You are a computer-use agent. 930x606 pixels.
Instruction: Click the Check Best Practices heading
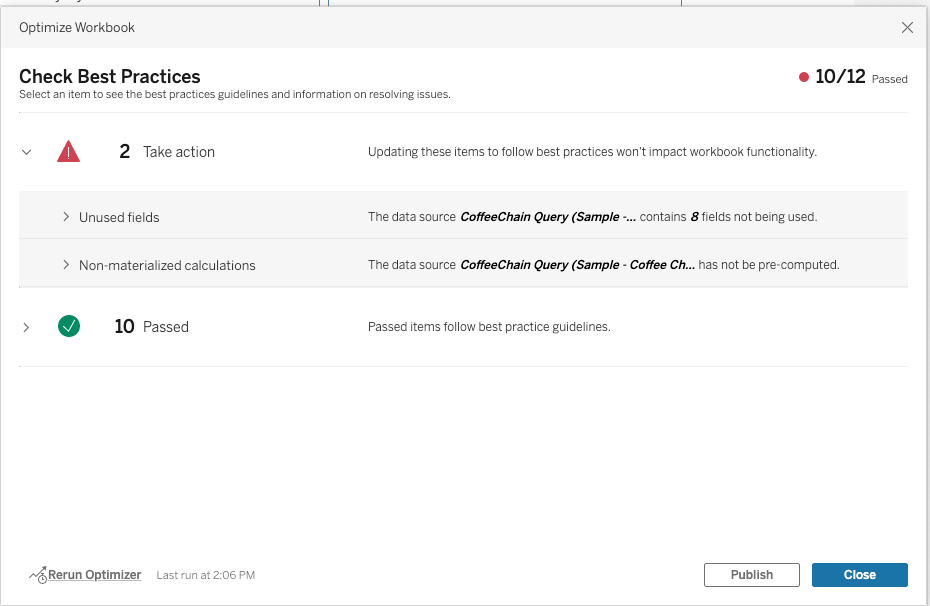[x=110, y=76]
